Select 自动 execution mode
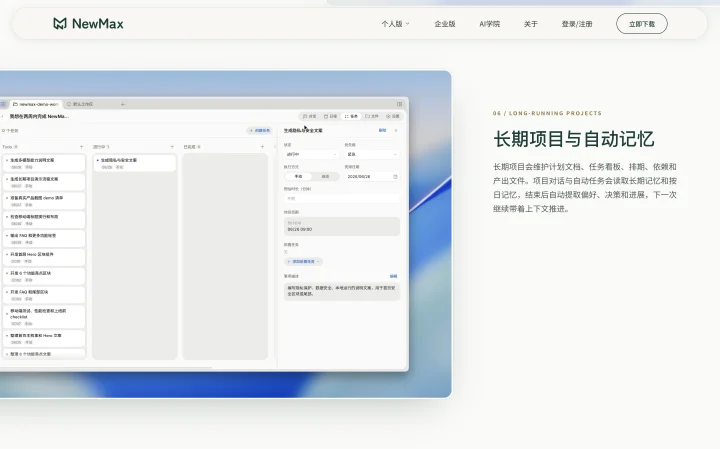This screenshot has width=720, height=449. click(x=325, y=177)
